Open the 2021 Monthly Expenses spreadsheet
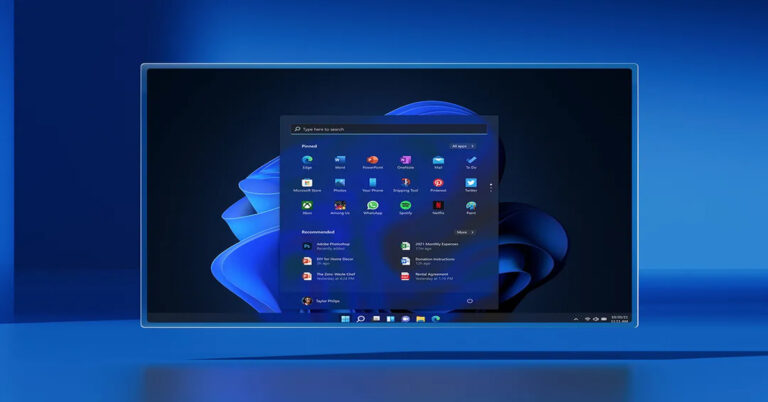Viewport: 768px width, 402px height. click(430, 246)
